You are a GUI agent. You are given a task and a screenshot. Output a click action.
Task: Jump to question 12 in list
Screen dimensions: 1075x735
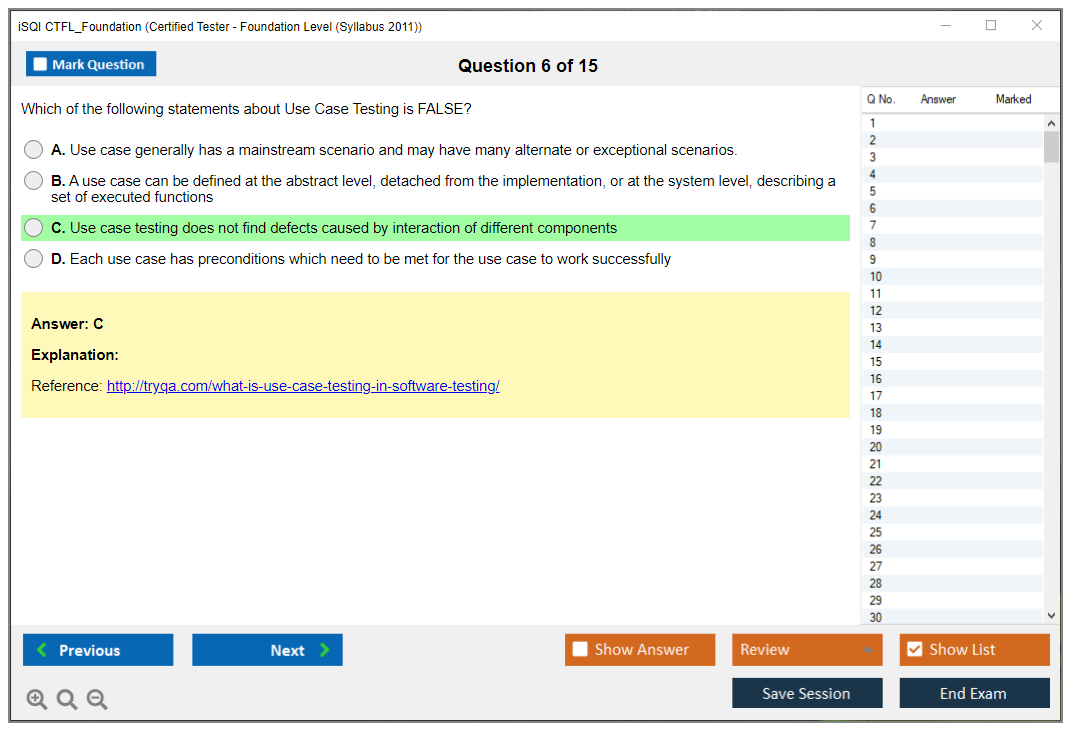coord(876,311)
